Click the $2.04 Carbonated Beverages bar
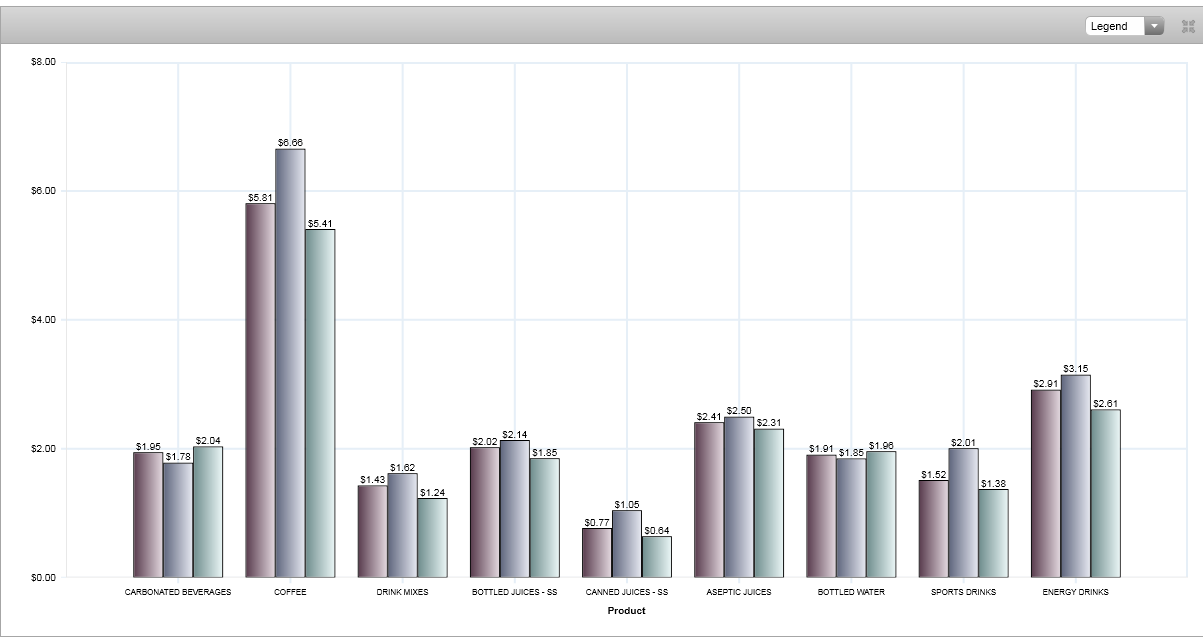 coord(208,512)
